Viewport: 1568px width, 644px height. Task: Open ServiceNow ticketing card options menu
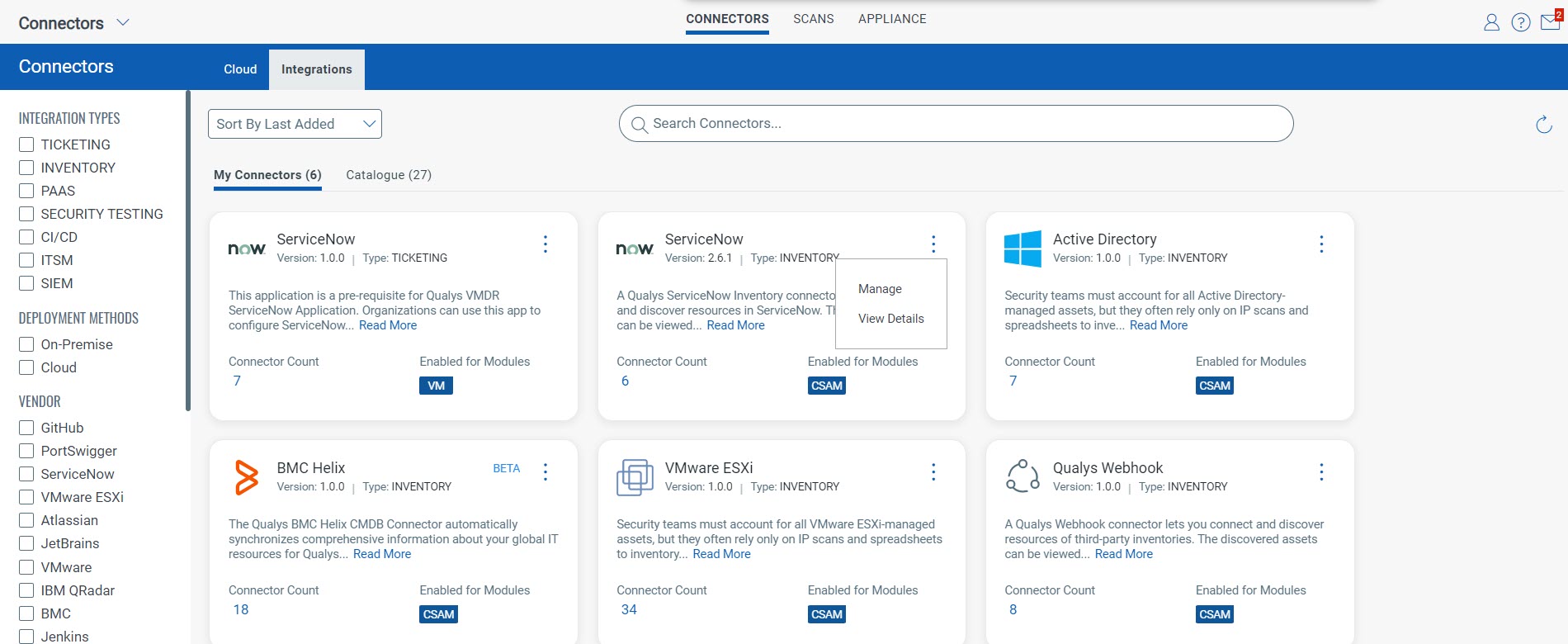tap(545, 244)
